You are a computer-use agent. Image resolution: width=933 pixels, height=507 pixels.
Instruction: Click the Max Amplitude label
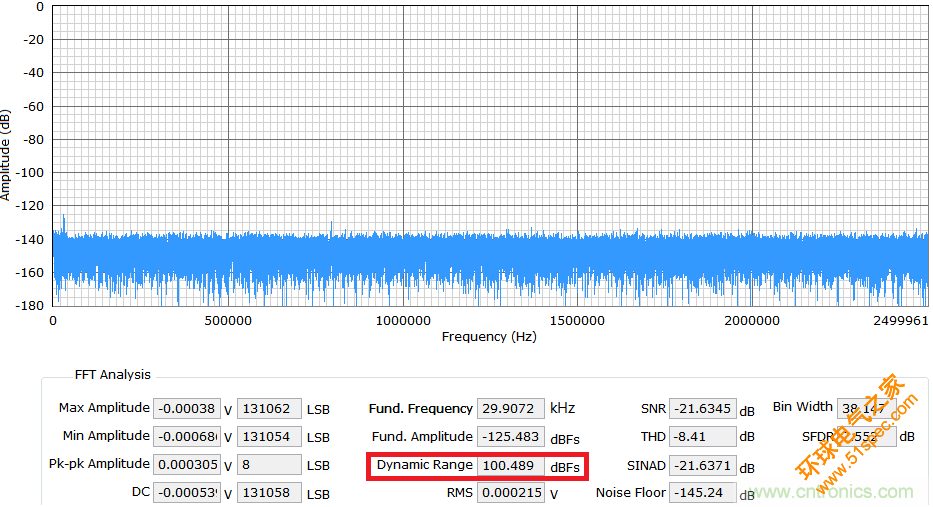click(104, 408)
